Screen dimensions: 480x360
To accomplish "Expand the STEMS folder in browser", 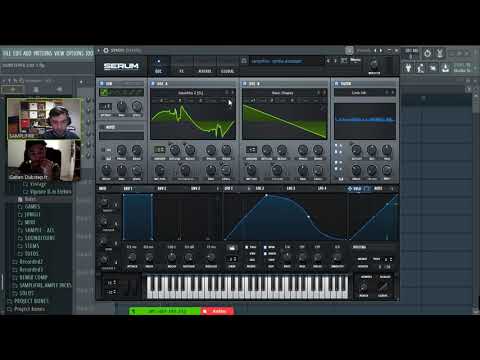I will coord(32,246).
